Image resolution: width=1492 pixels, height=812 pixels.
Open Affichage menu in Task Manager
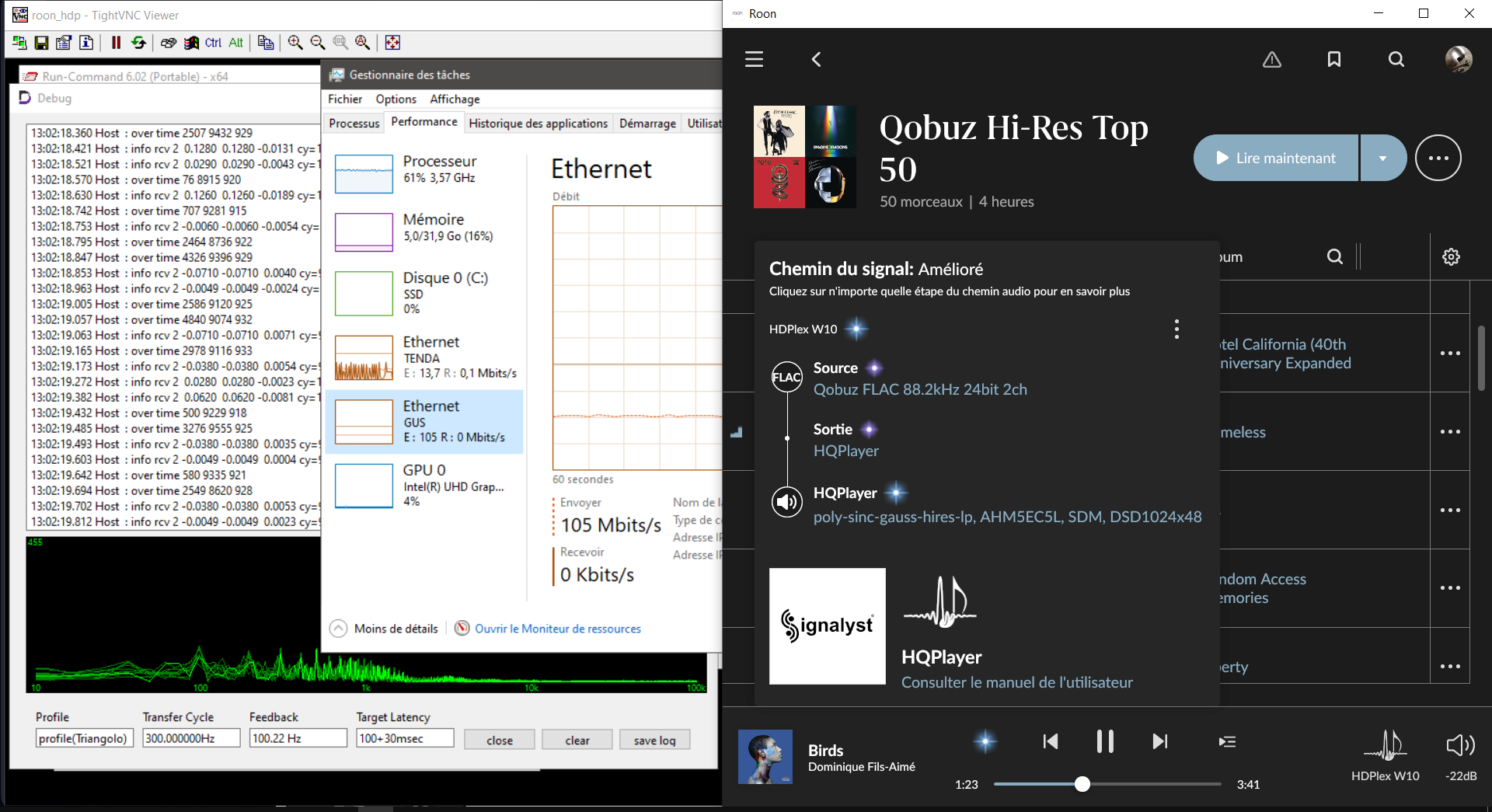click(x=455, y=99)
